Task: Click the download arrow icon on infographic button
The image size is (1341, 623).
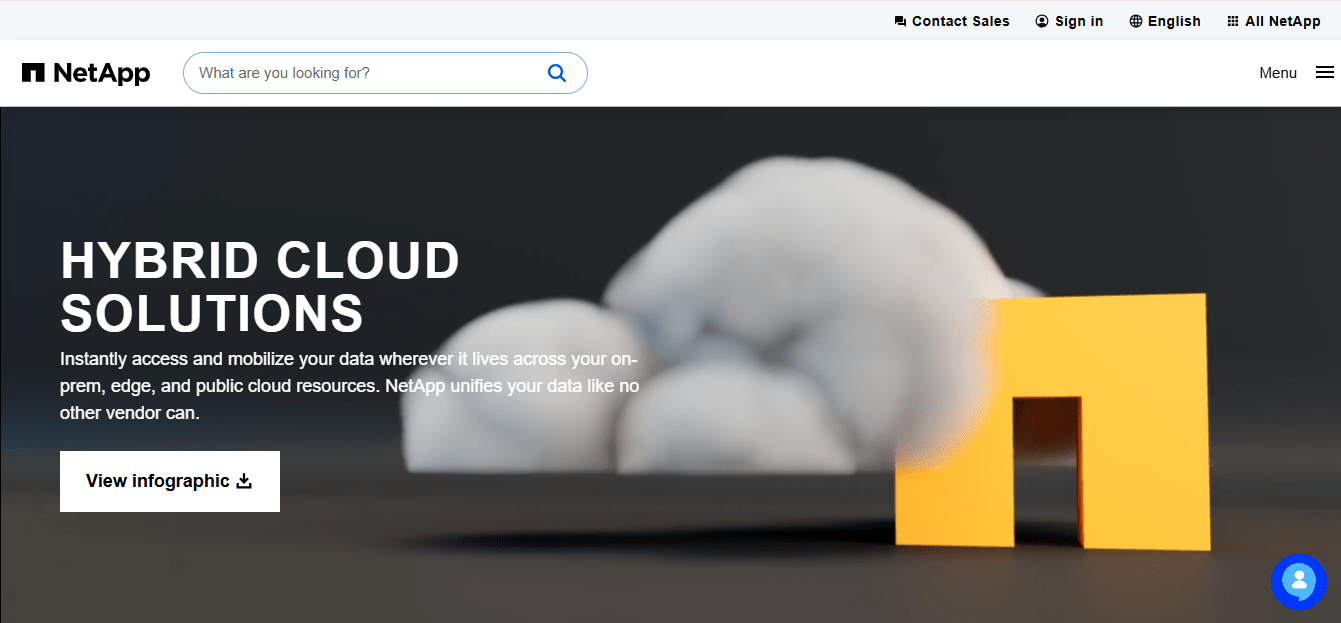Action: click(x=244, y=481)
